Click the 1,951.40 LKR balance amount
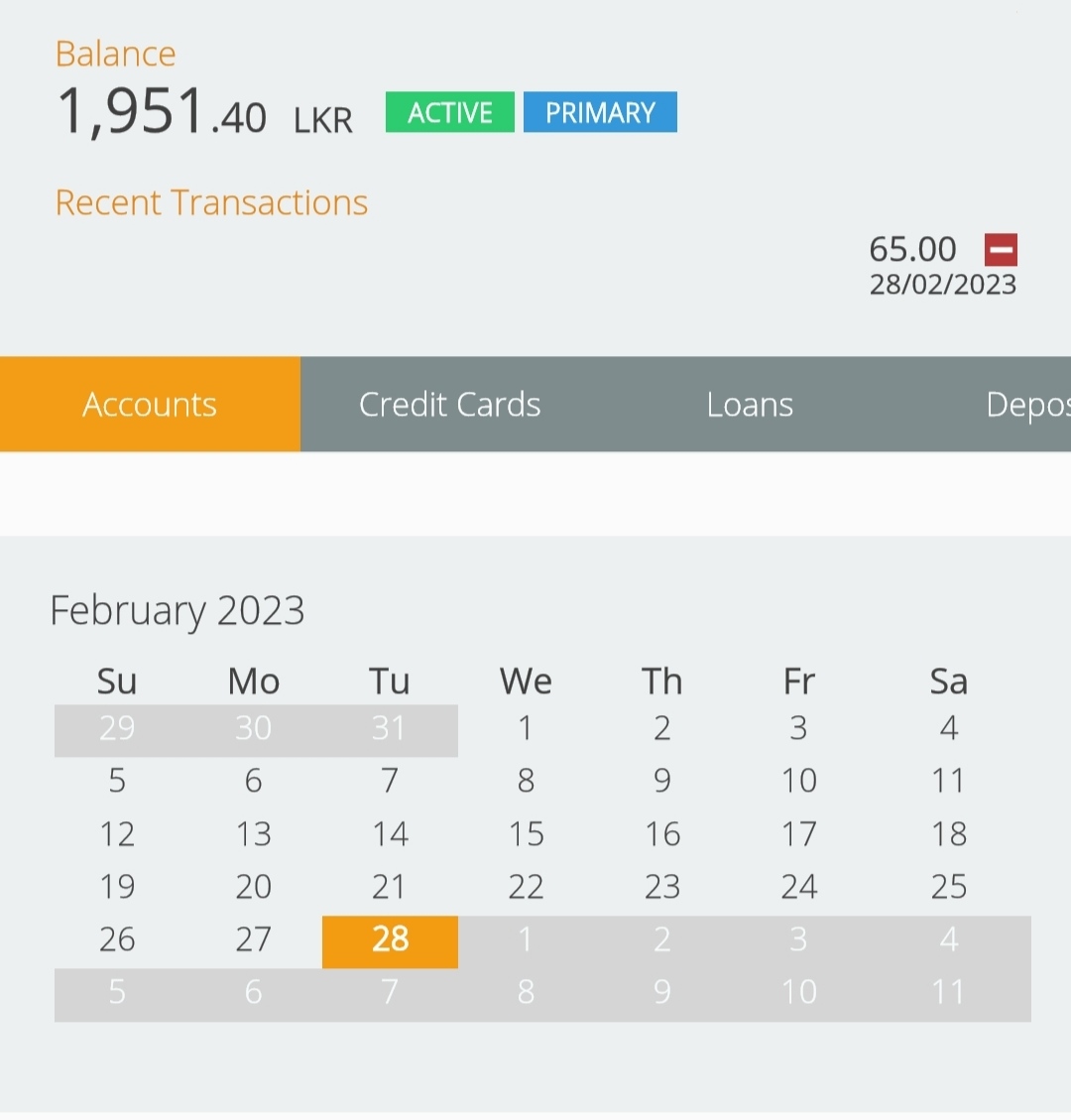The image size is (1071, 1120). tap(204, 112)
